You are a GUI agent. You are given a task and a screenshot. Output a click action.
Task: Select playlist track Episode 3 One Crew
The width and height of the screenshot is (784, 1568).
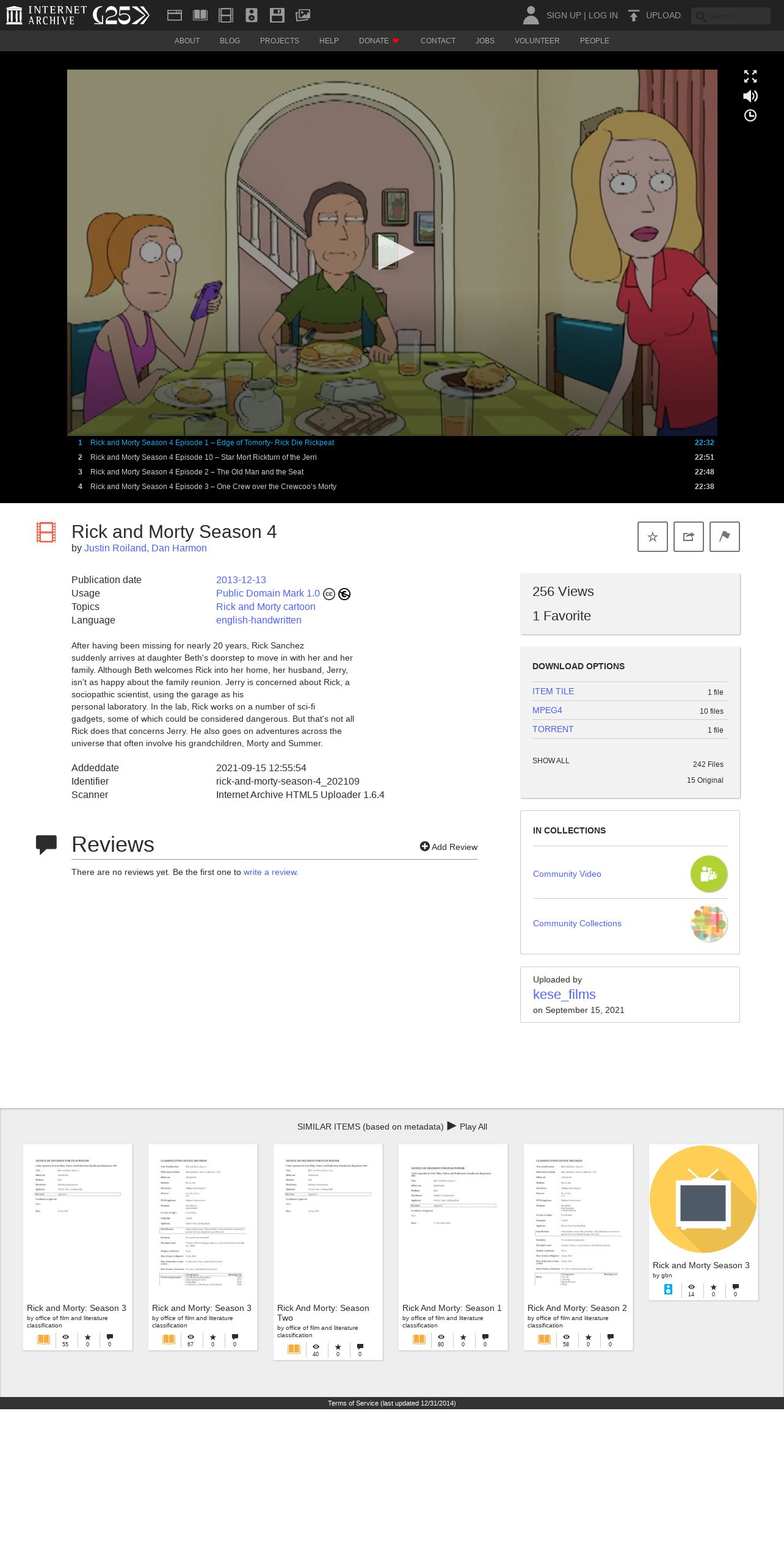coord(392,487)
